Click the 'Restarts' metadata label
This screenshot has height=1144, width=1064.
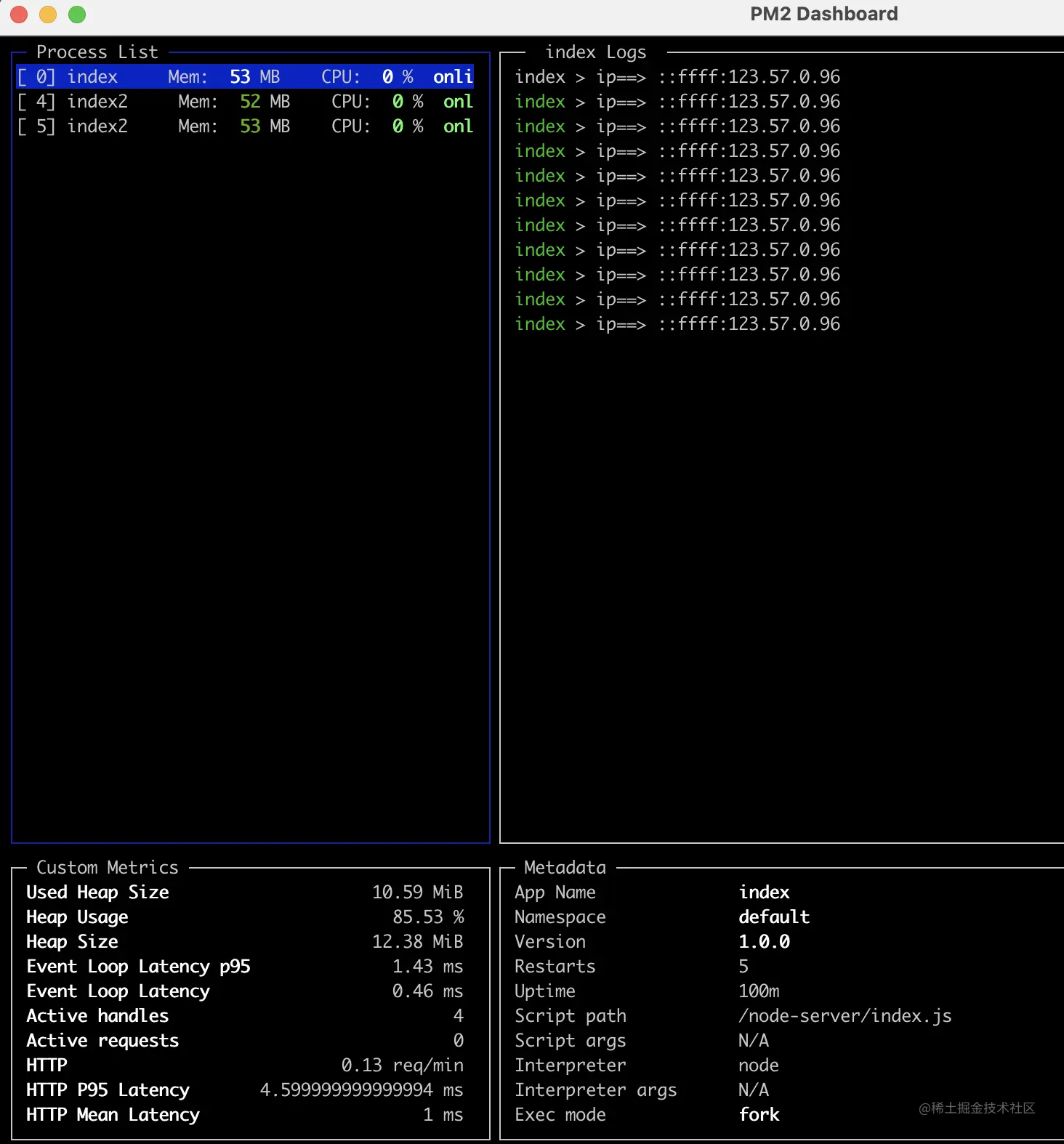point(555,967)
